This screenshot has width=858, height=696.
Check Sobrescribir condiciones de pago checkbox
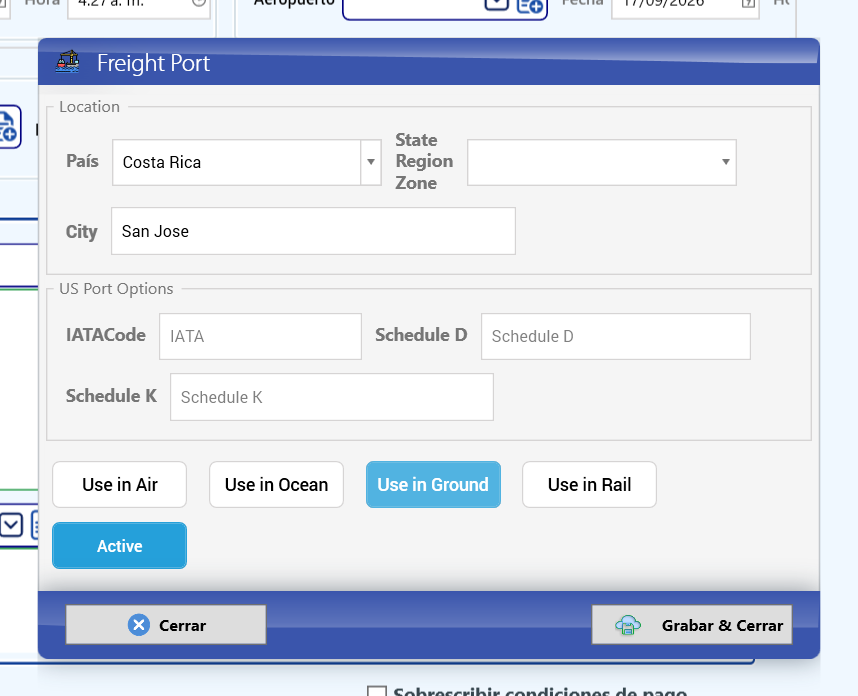click(x=376, y=691)
